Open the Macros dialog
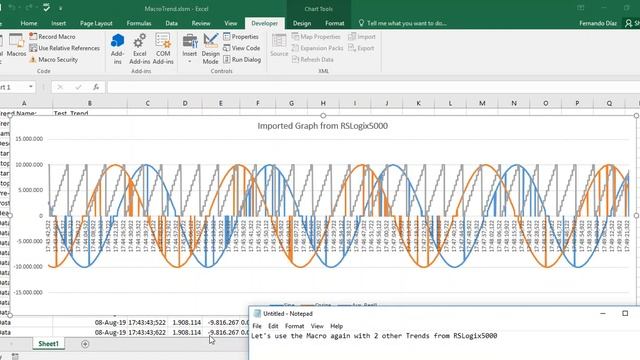Viewport: 640px width, 360px height. tap(16, 46)
